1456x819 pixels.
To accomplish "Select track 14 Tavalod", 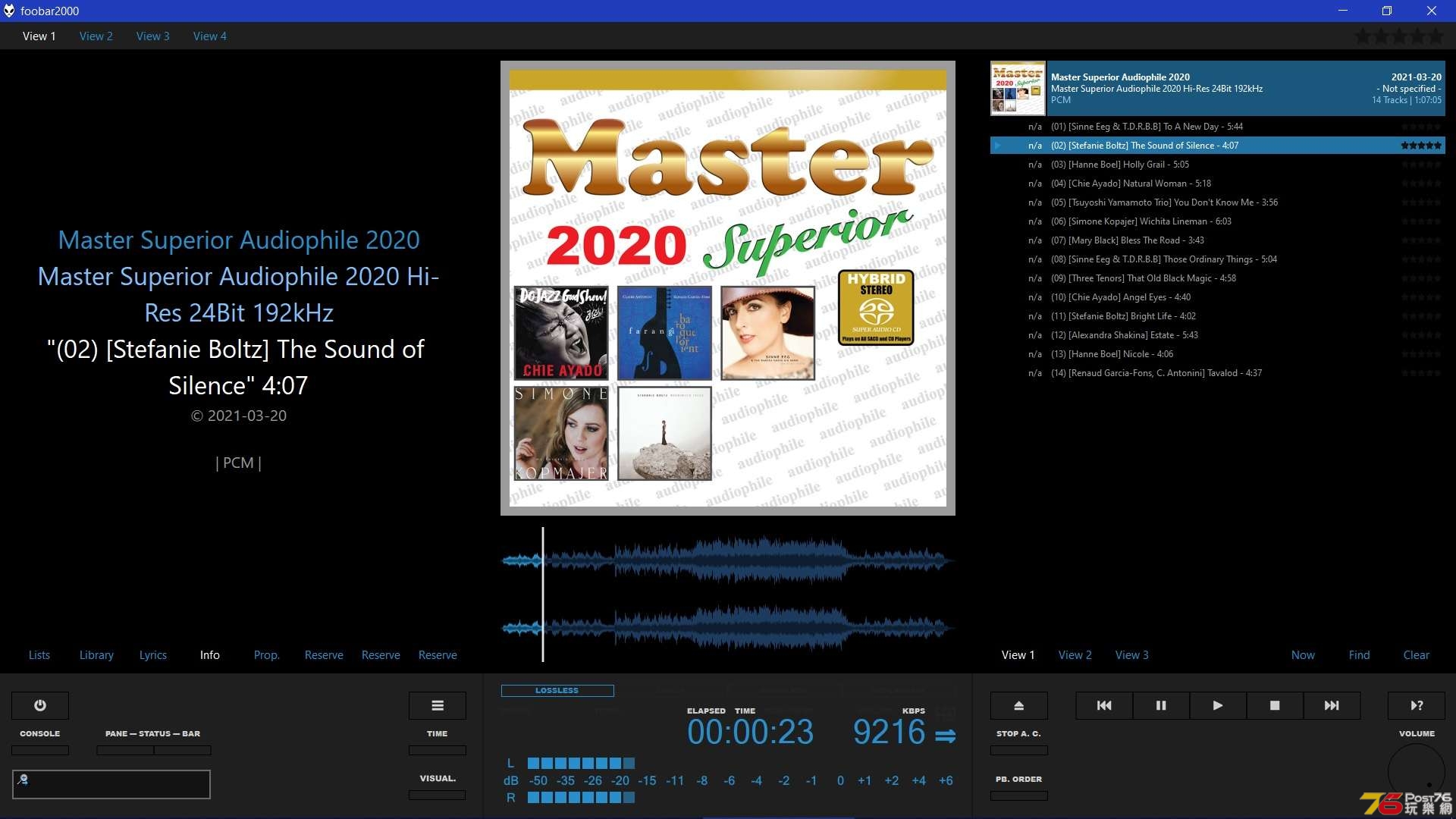I will click(1218, 373).
